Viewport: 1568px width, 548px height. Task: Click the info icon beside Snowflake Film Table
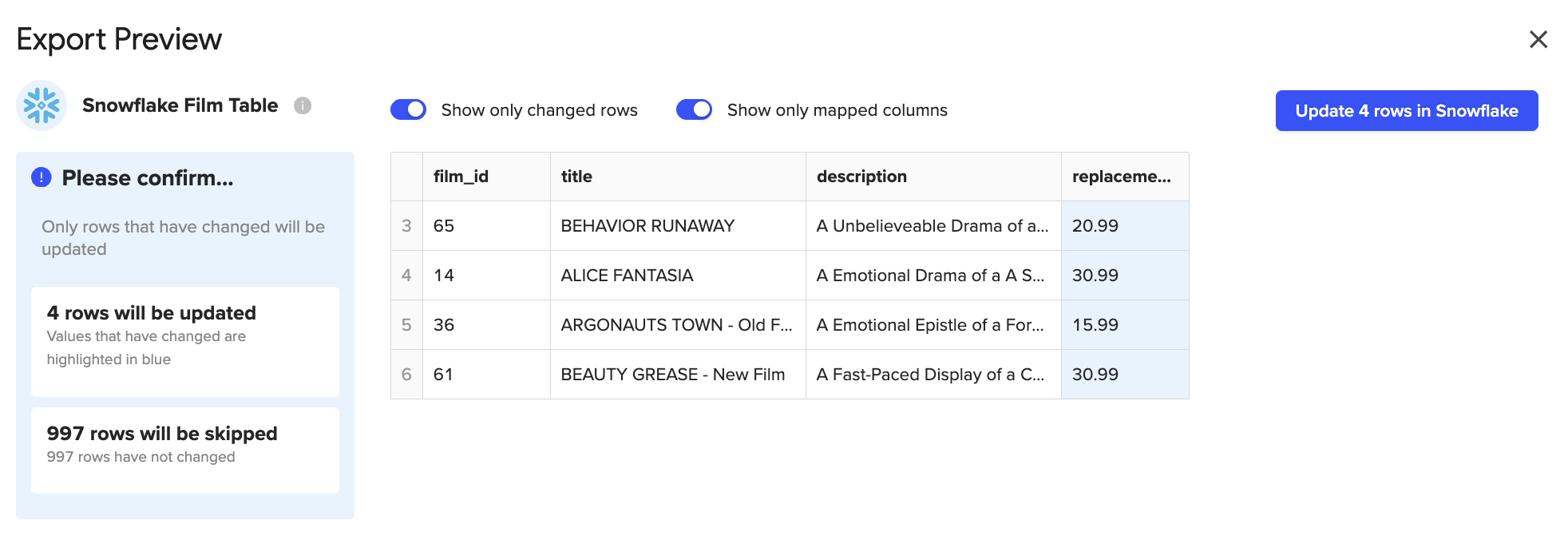(303, 105)
